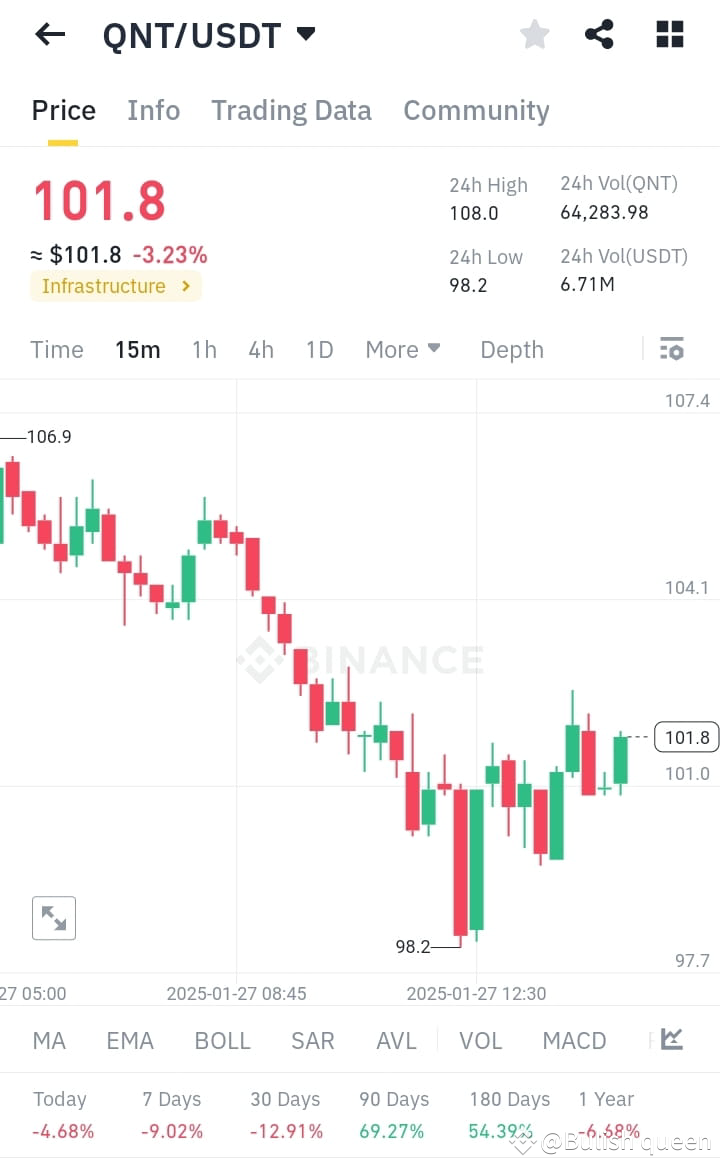Favorite QNT/USDT using the star icon
This screenshot has width=720, height=1164.
point(534,34)
